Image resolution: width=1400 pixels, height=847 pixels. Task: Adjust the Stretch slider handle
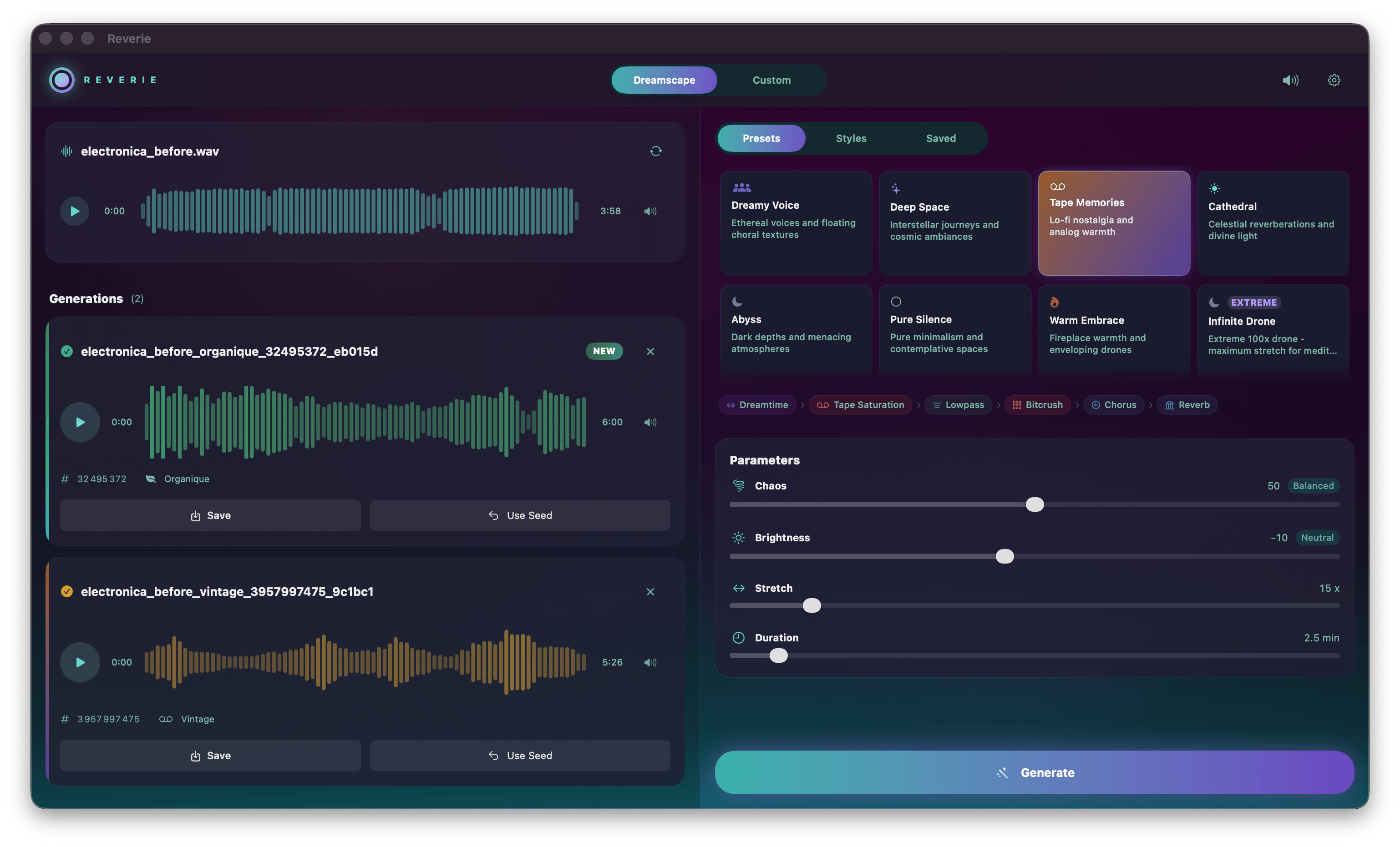coord(812,605)
